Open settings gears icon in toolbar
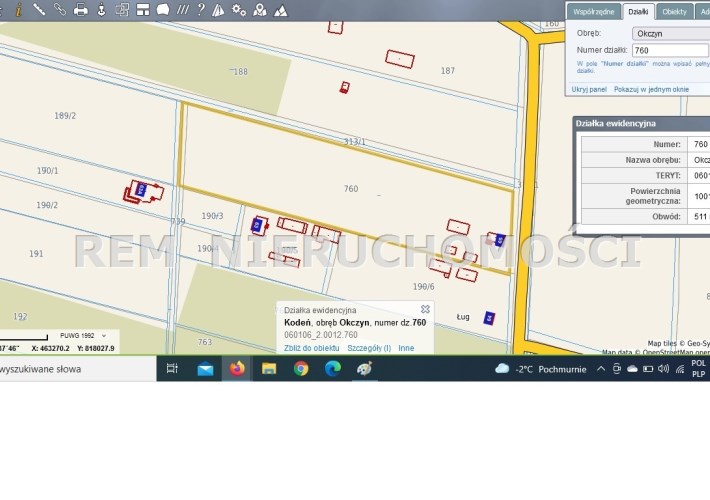 (x=239, y=9)
